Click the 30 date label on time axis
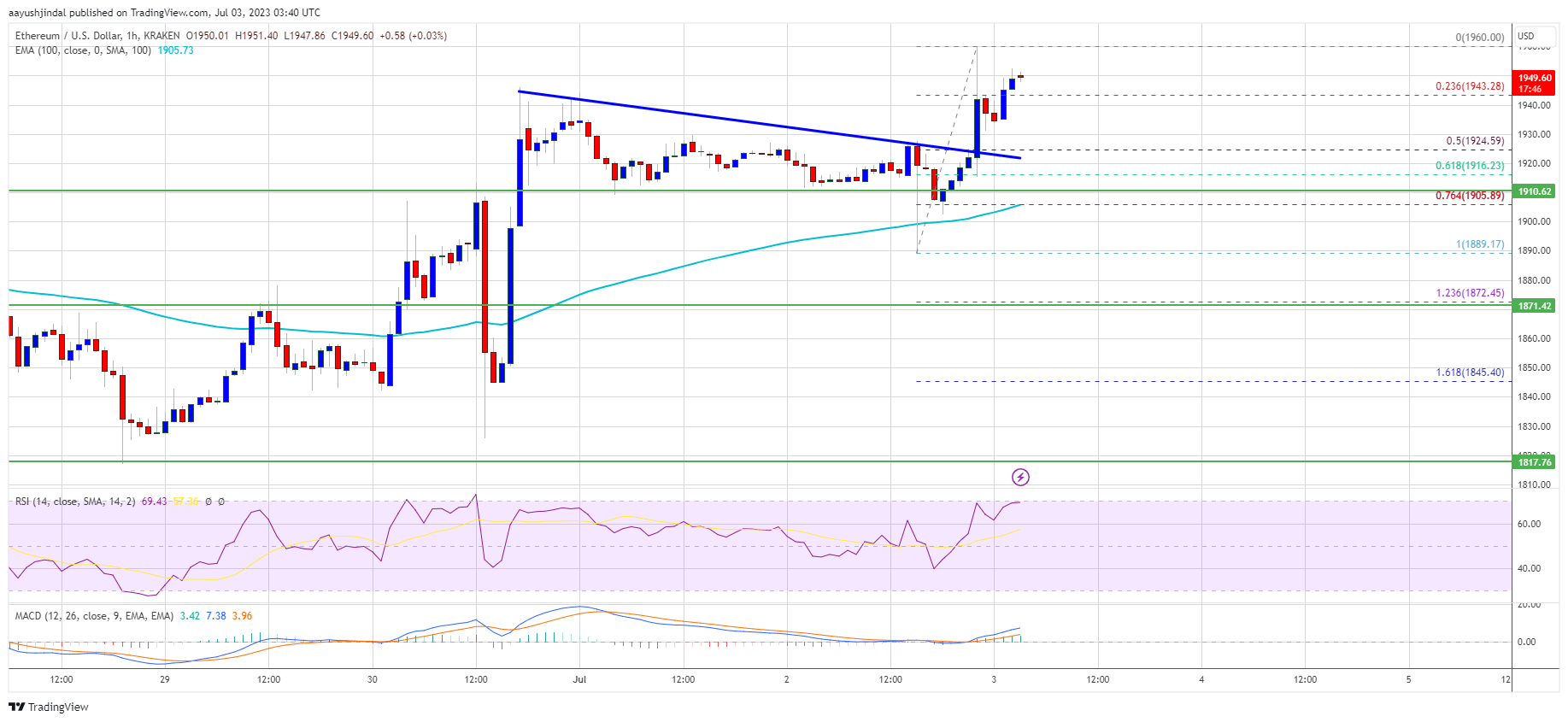Image resolution: width=1568 pixels, height=722 pixels. coord(373,680)
